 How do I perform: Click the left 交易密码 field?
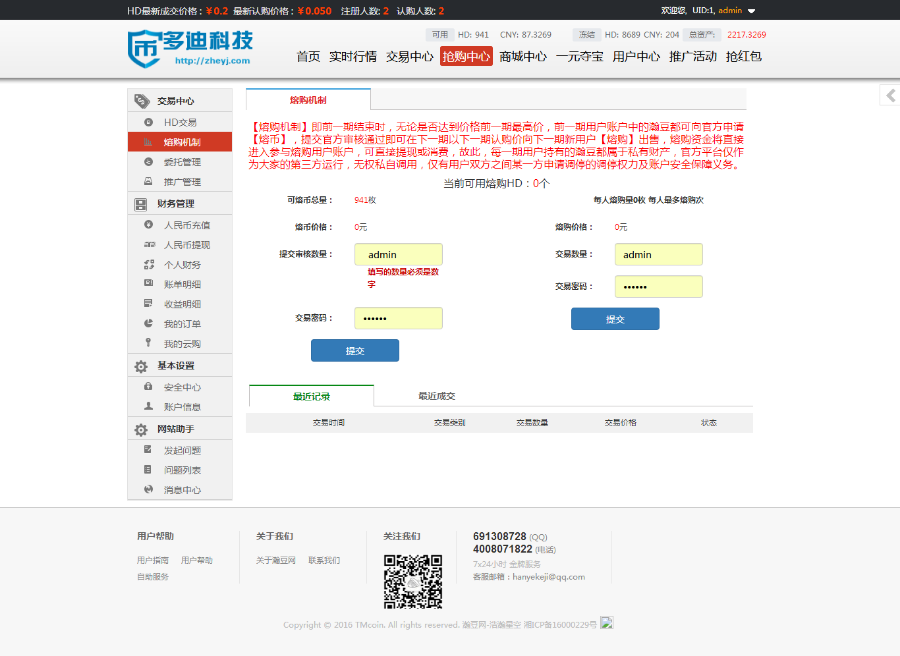pyautogui.click(x=398, y=318)
